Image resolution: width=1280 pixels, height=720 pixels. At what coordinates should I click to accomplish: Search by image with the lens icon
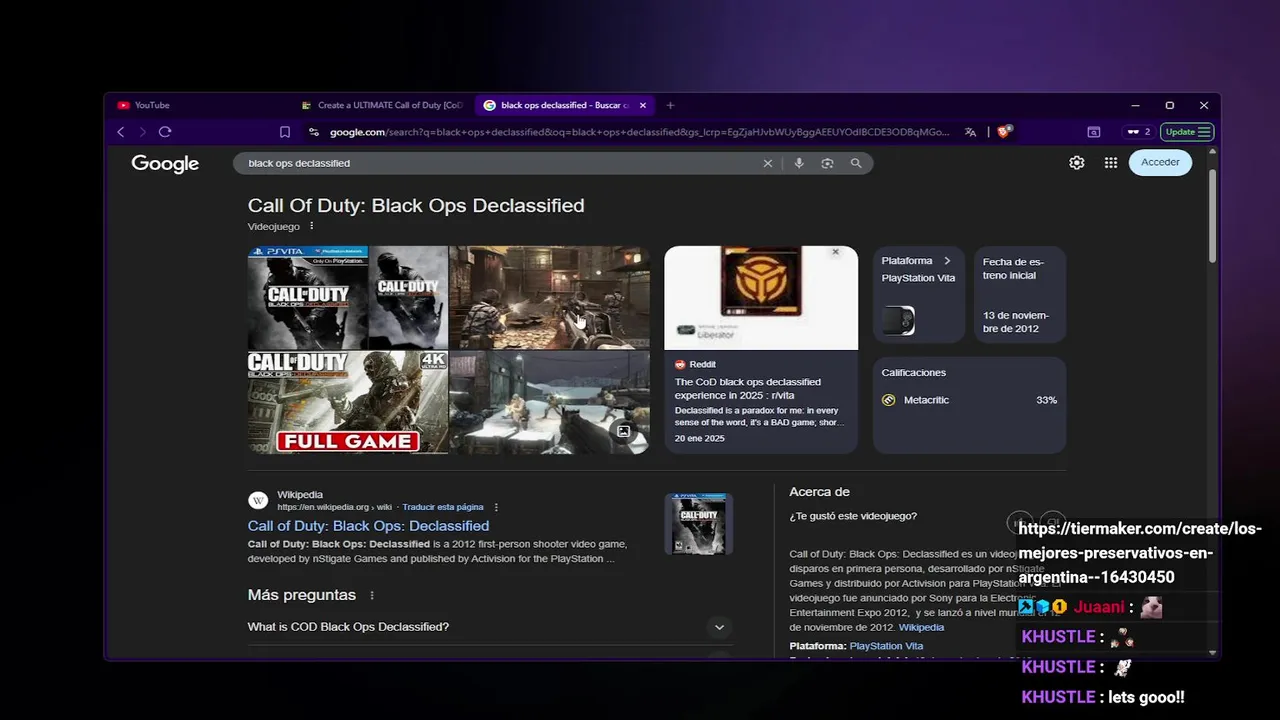(x=827, y=163)
